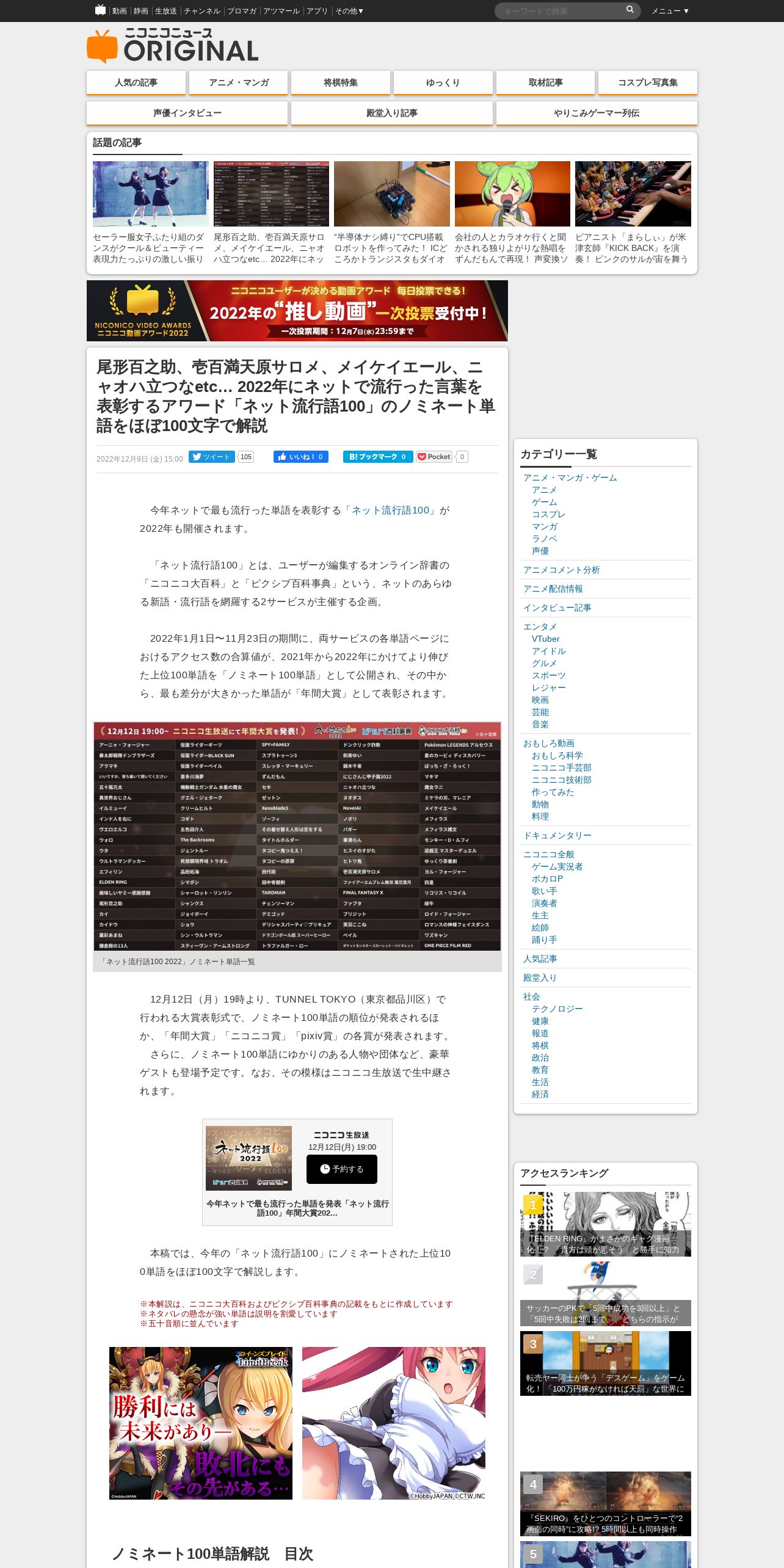
Task: Open ranking 3 デスゲーム article
Action: (x=606, y=1363)
